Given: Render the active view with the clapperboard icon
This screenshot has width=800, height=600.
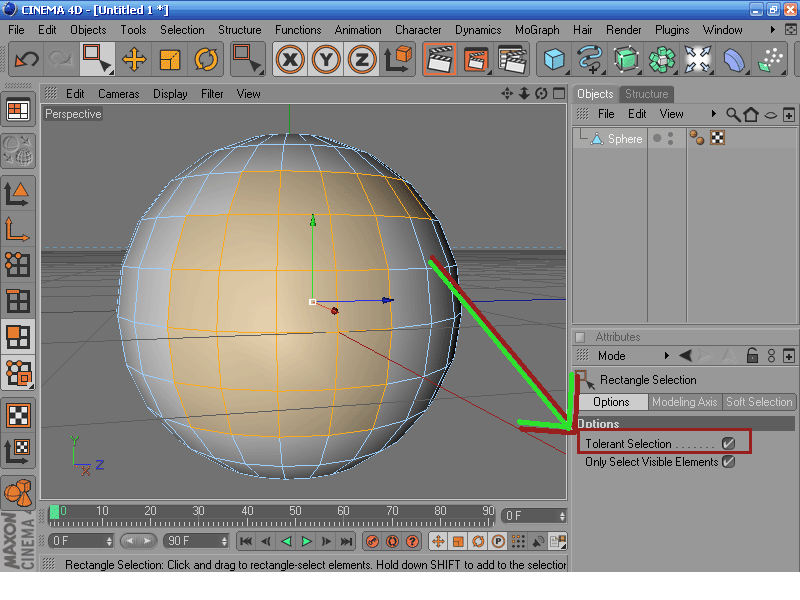Looking at the screenshot, I should [439, 60].
